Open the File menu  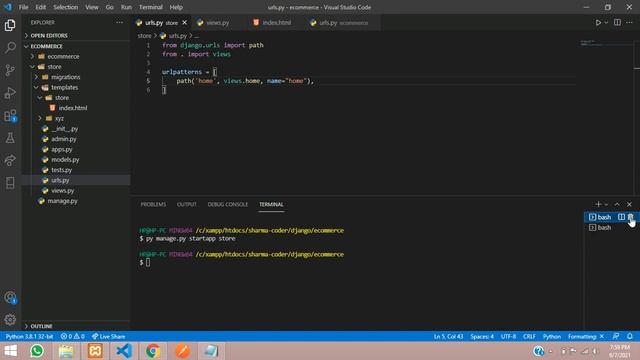(x=23, y=7)
